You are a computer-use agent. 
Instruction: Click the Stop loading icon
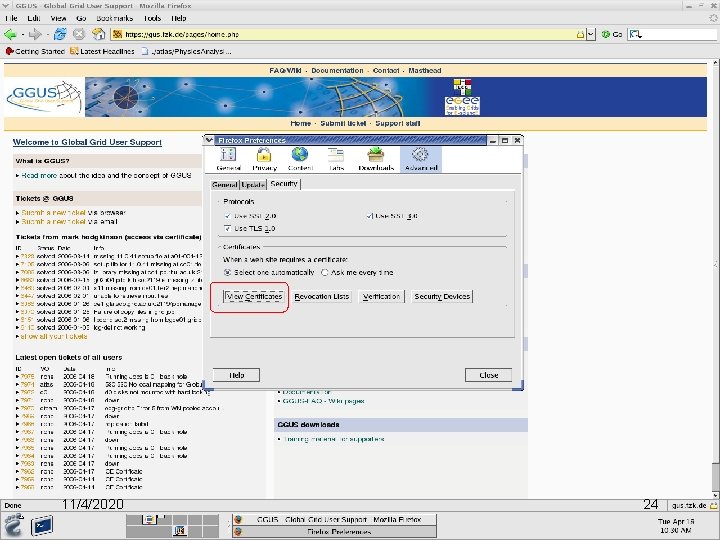(x=79, y=34)
